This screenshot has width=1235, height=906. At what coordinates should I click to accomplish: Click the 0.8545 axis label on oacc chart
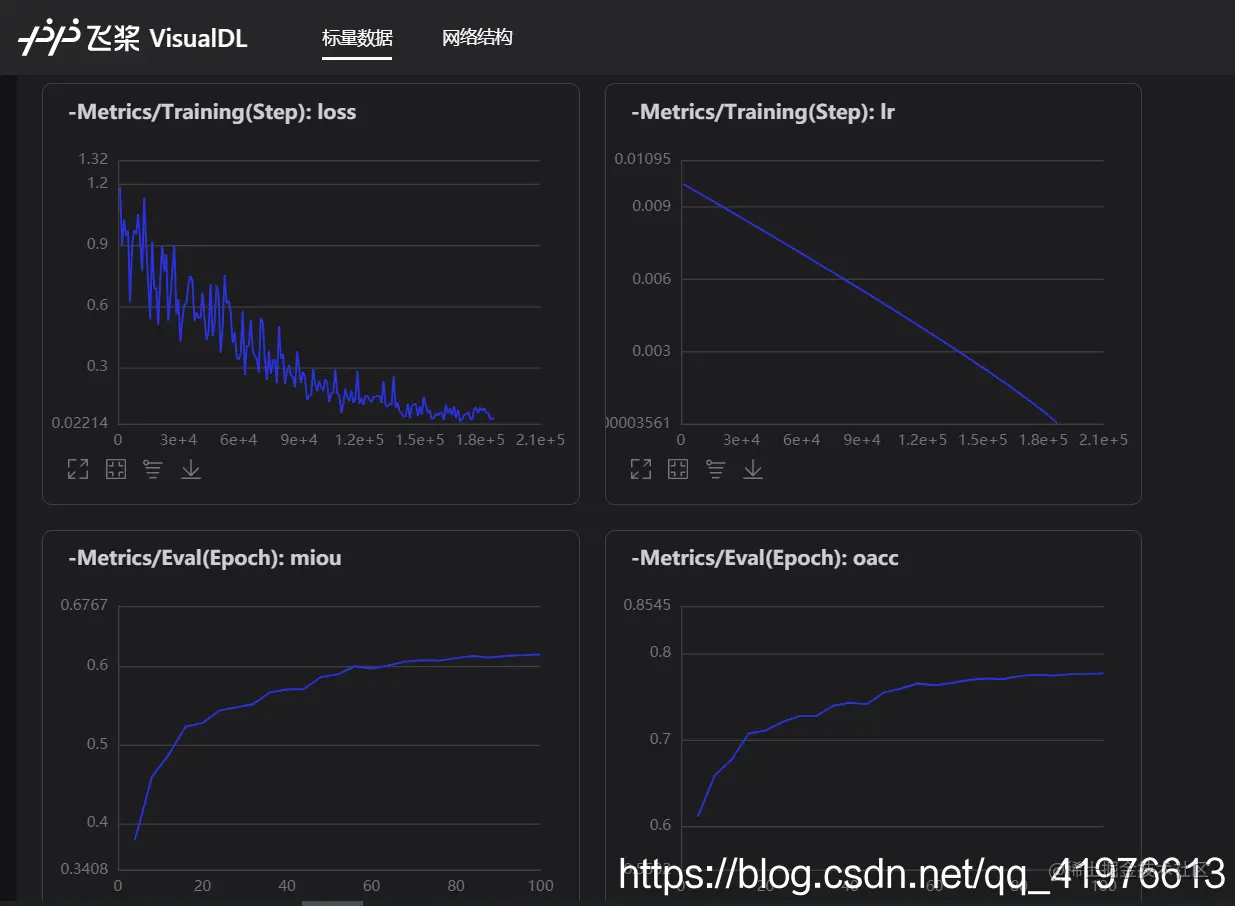(648, 605)
